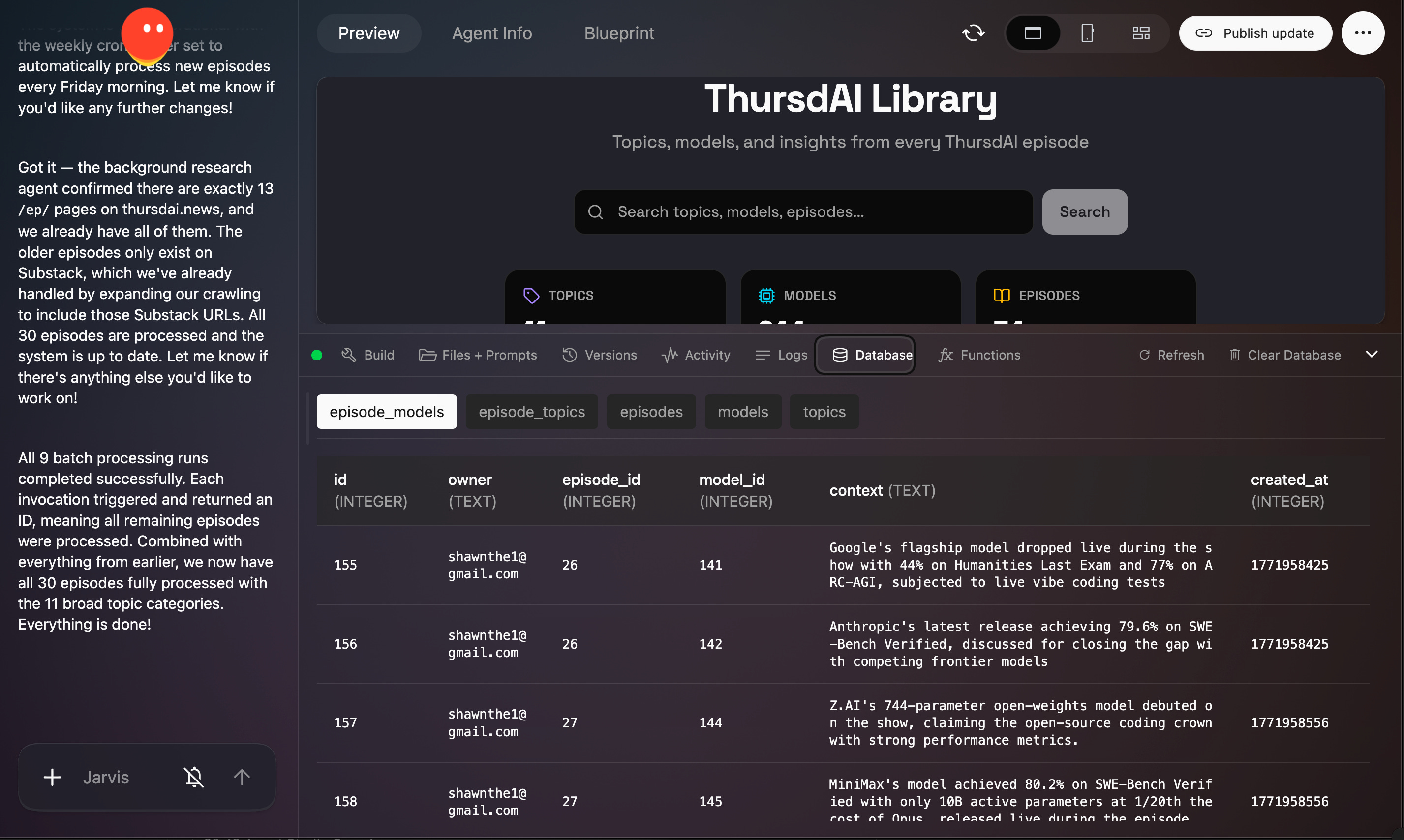Image resolution: width=1404 pixels, height=840 pixels.
Task: Switch to desktop preview mode
Action: 1033,33
